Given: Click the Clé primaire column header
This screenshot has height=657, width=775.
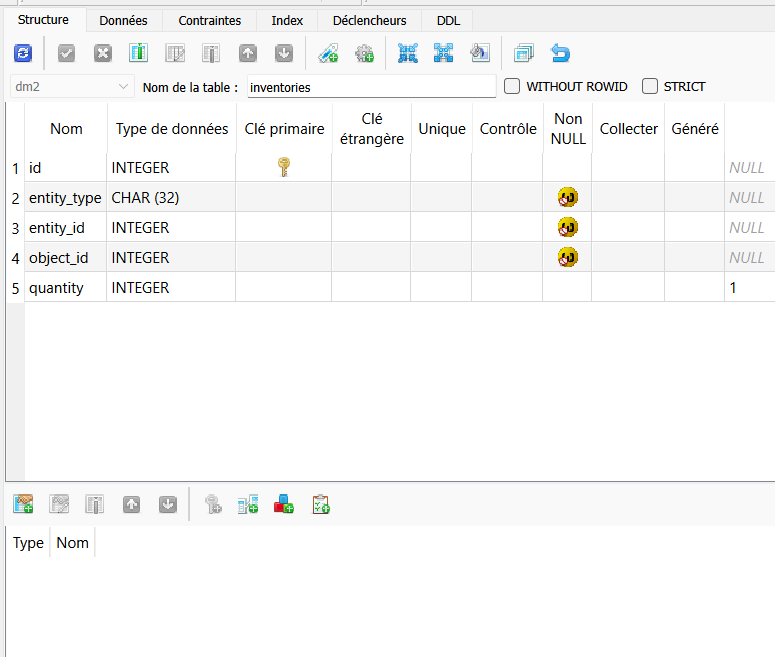Looking at the screenshot, I should (x=284, y=129).
